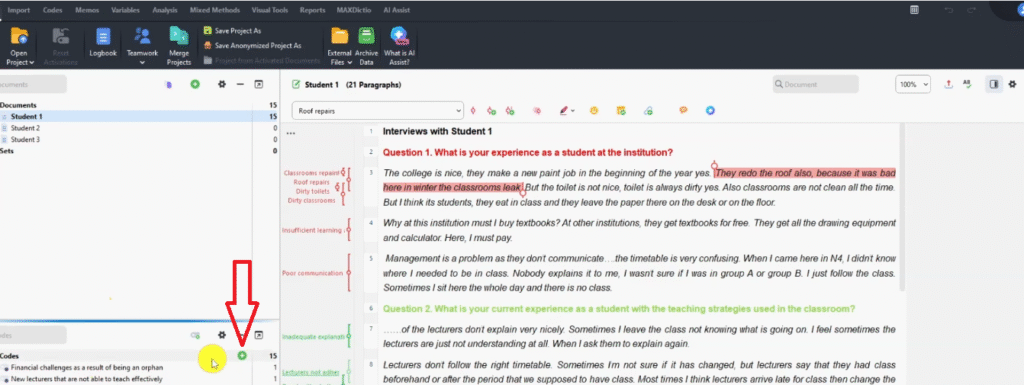Click the purple activation icon in Documents panel
Viewport: 1024px width, 385px height.
pos(168,85)
